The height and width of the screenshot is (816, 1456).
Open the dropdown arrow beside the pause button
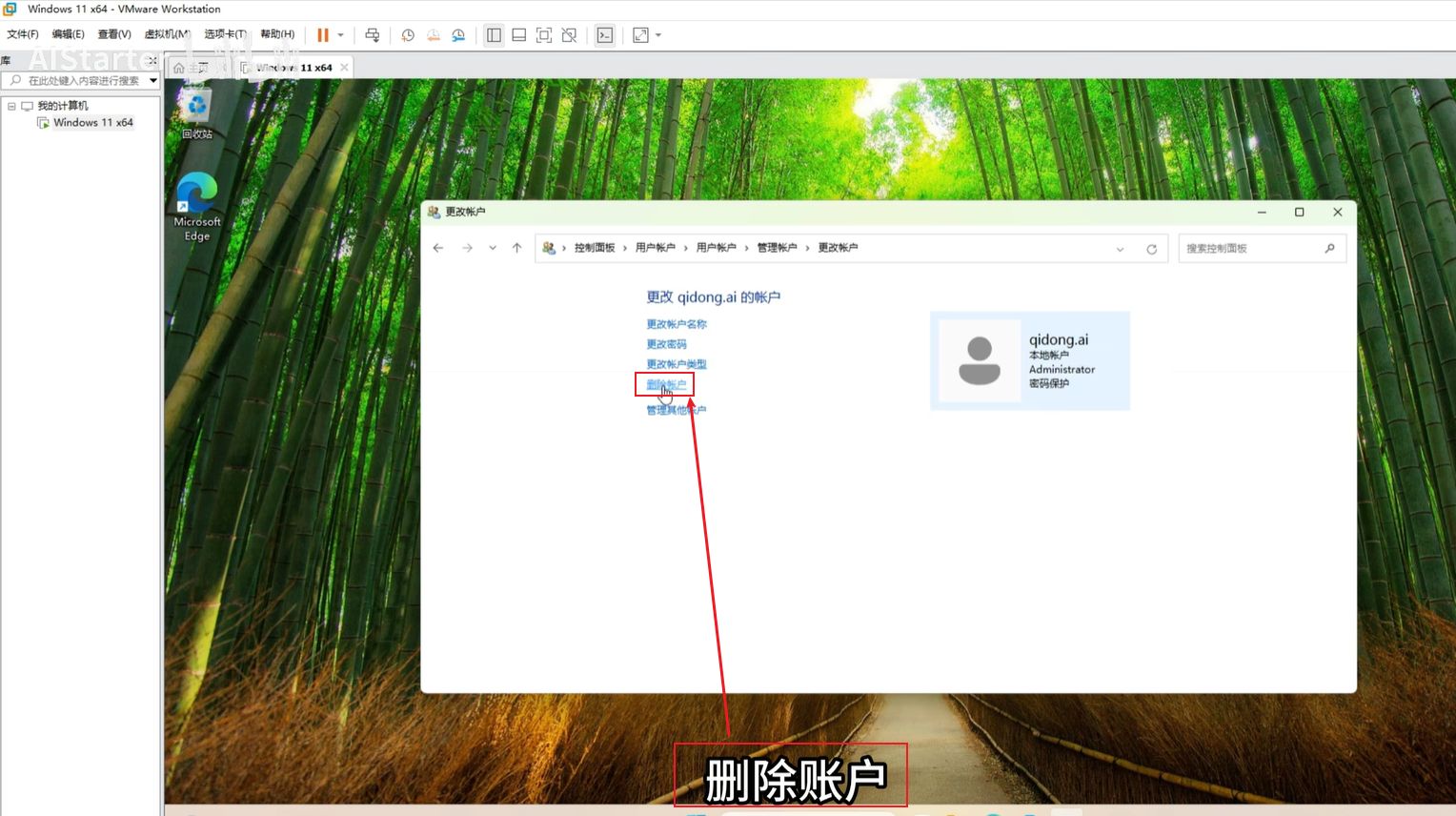[341, 35]
